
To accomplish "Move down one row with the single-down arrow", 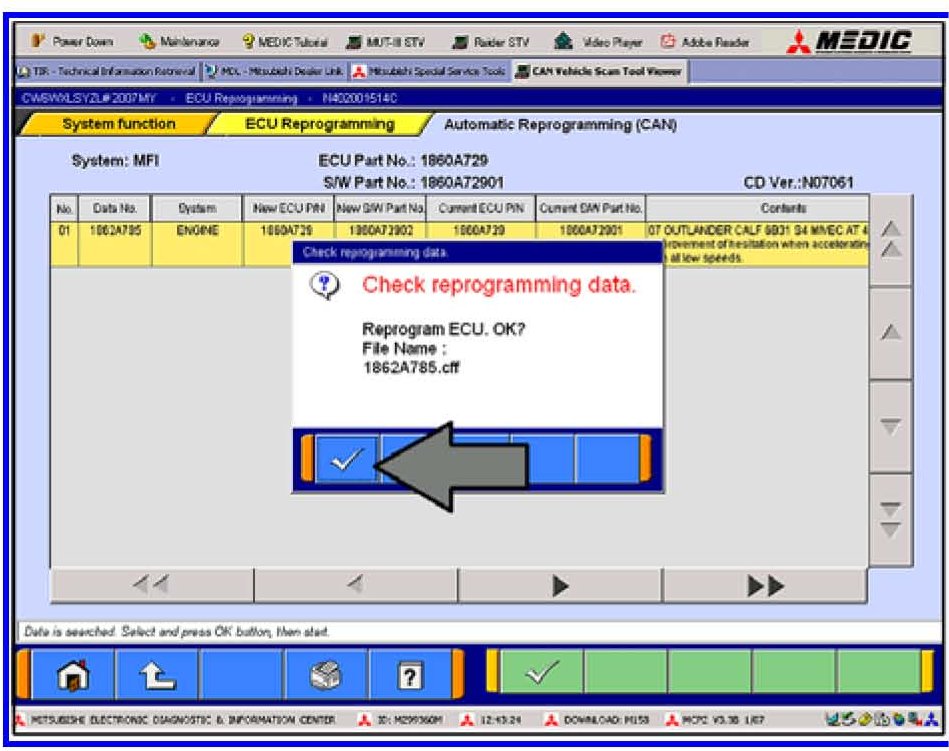I will pyautogui.click(x=890, y=427).
